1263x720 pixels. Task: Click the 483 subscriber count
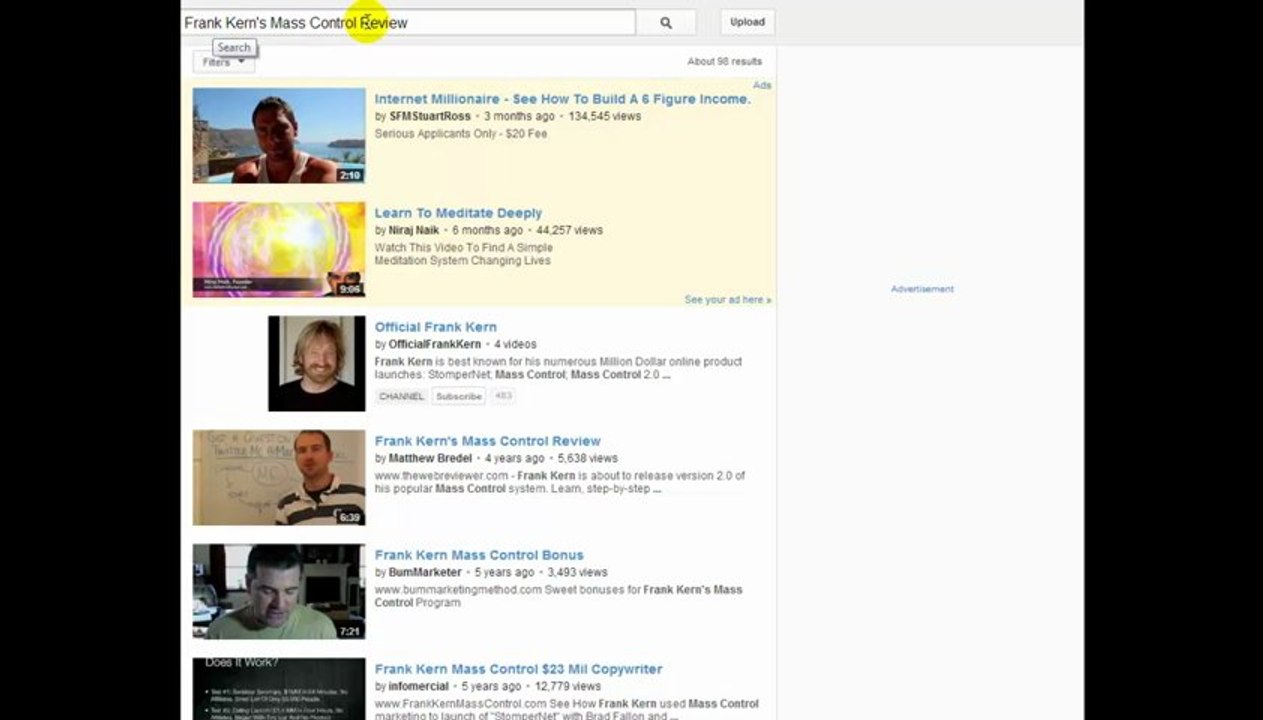[x=503, y=396]
